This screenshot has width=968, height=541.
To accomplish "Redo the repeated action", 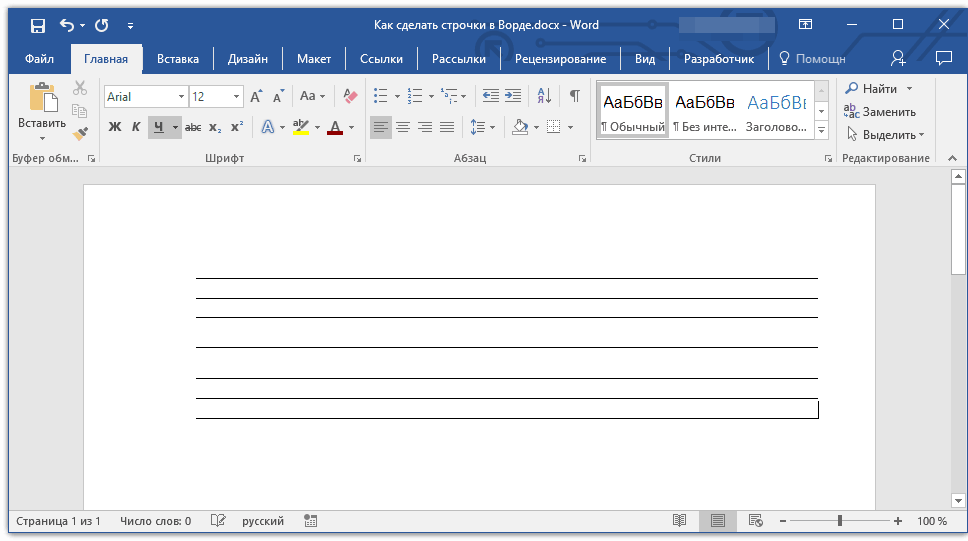I will click(x=101, y=25).
